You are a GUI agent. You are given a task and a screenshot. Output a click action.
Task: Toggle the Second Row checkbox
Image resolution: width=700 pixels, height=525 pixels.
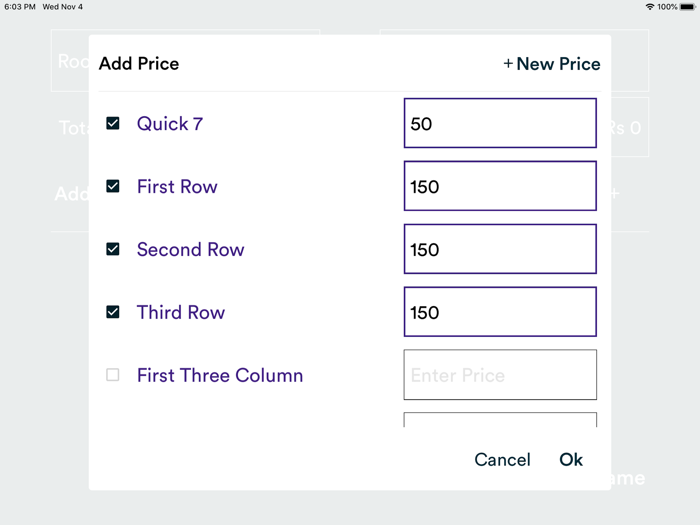113,249
